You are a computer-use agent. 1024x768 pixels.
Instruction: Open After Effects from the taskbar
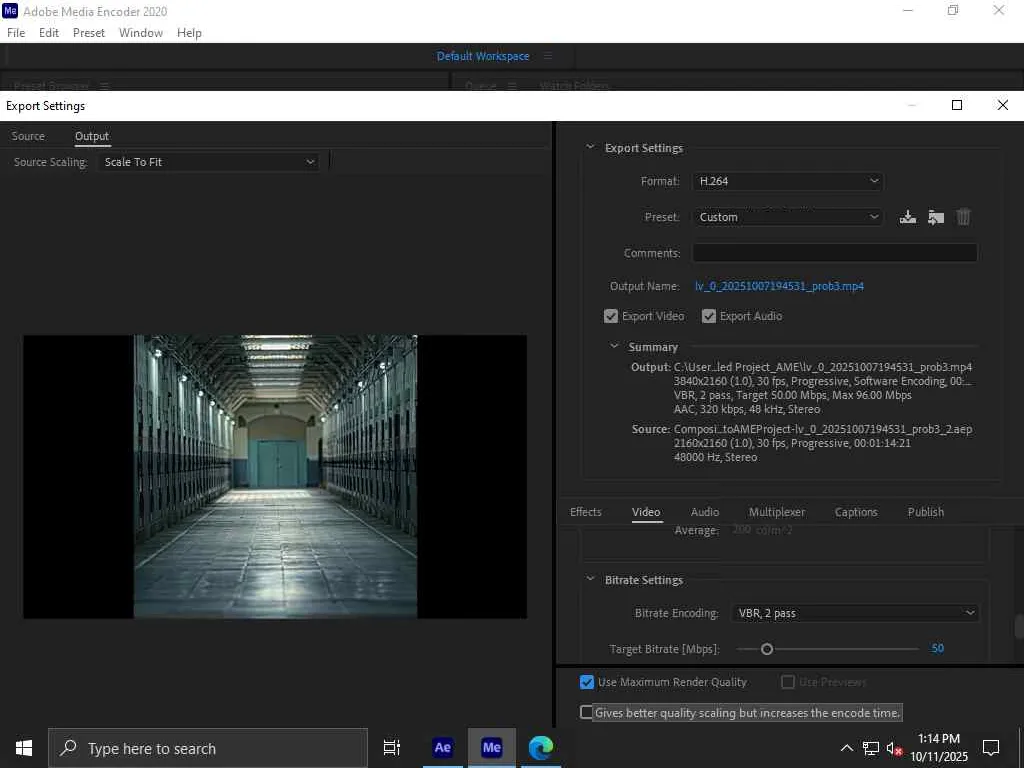[442, 748]
